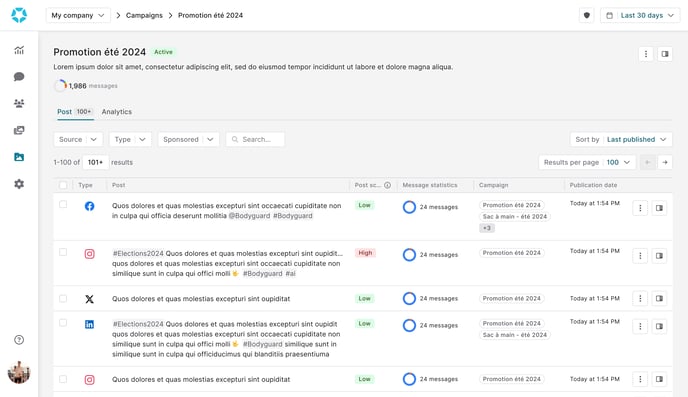The height and width of the screenshot is (397, 688).
Task: Open the messages bubble icon in sidebar
Action: point(19,77)
